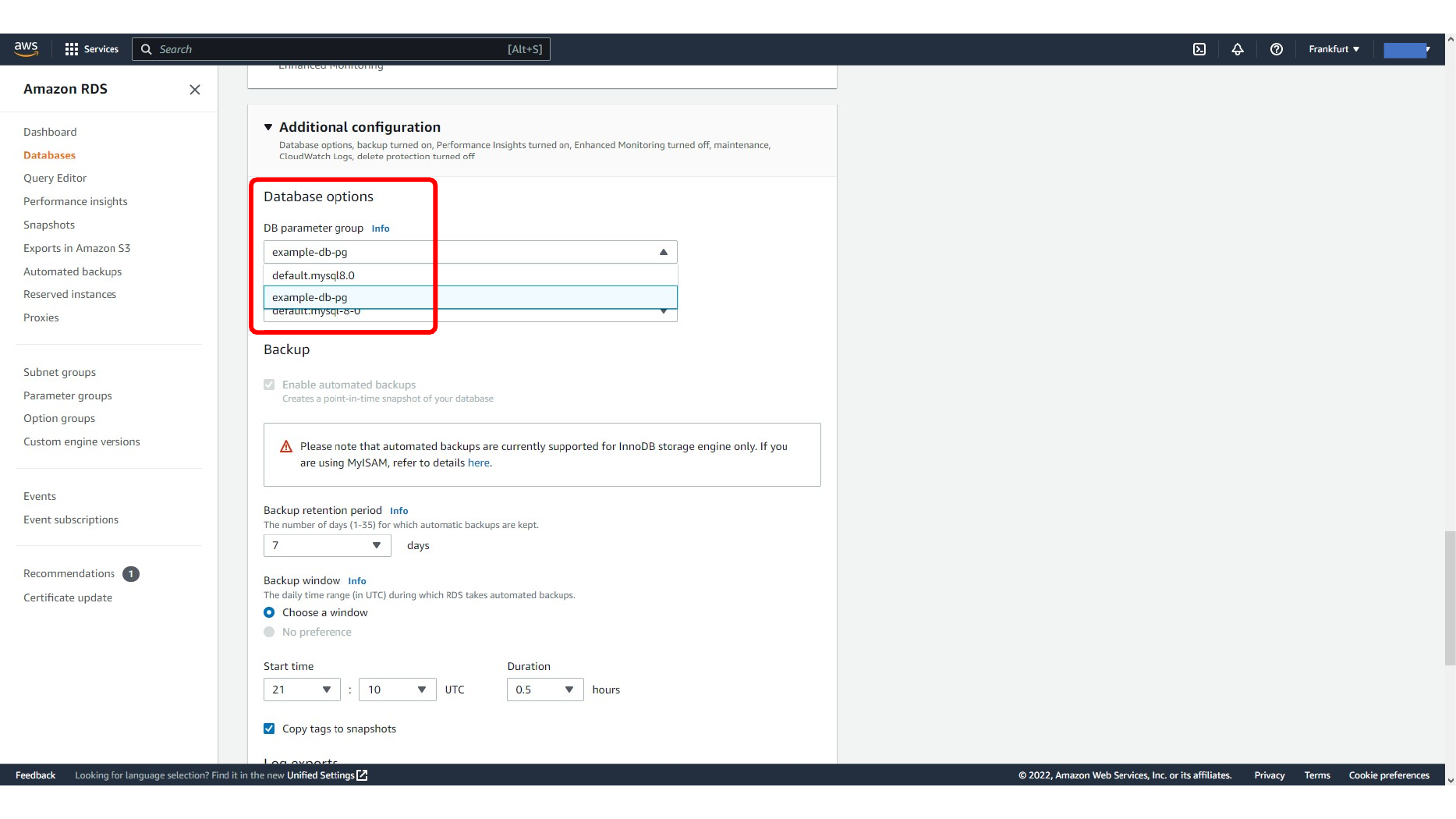The height and width of the screenshot is (819, 1456).
Task: Select Choose a window radio button
Action: point(269,612)
